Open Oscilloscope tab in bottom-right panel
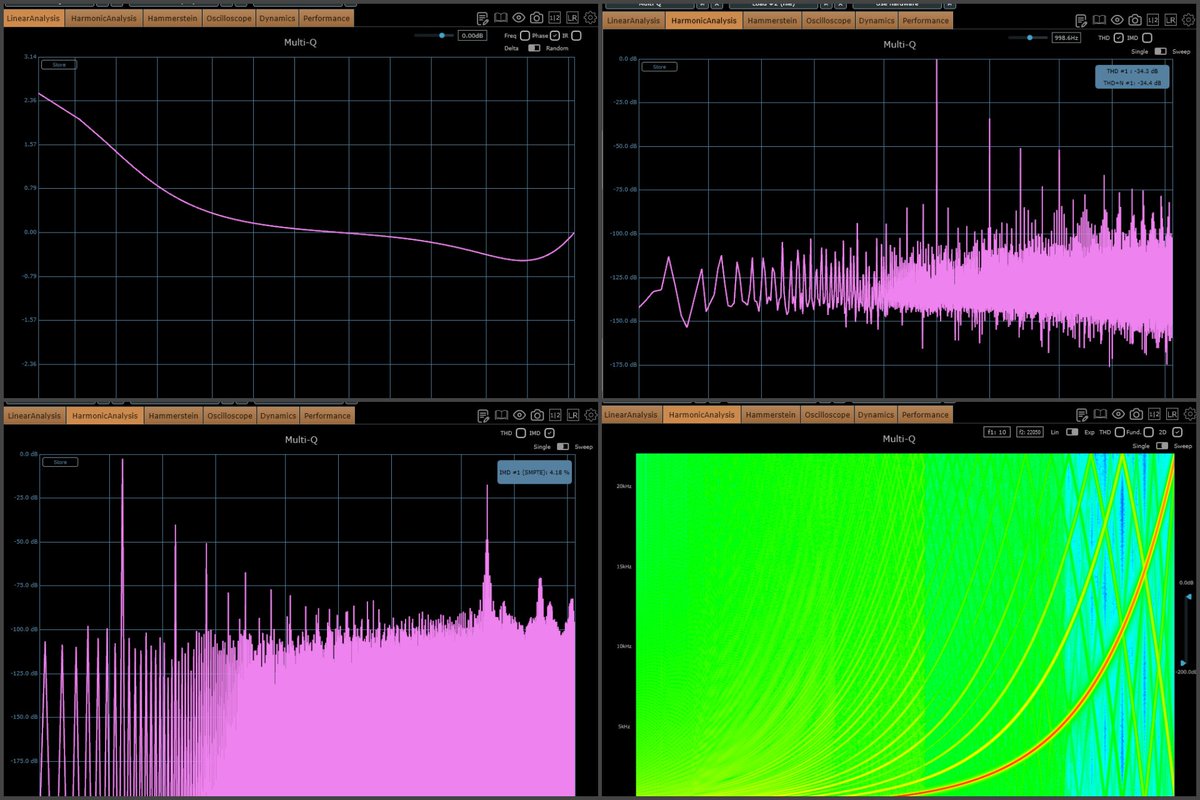 pyautogui.click(x=827, y=414)
